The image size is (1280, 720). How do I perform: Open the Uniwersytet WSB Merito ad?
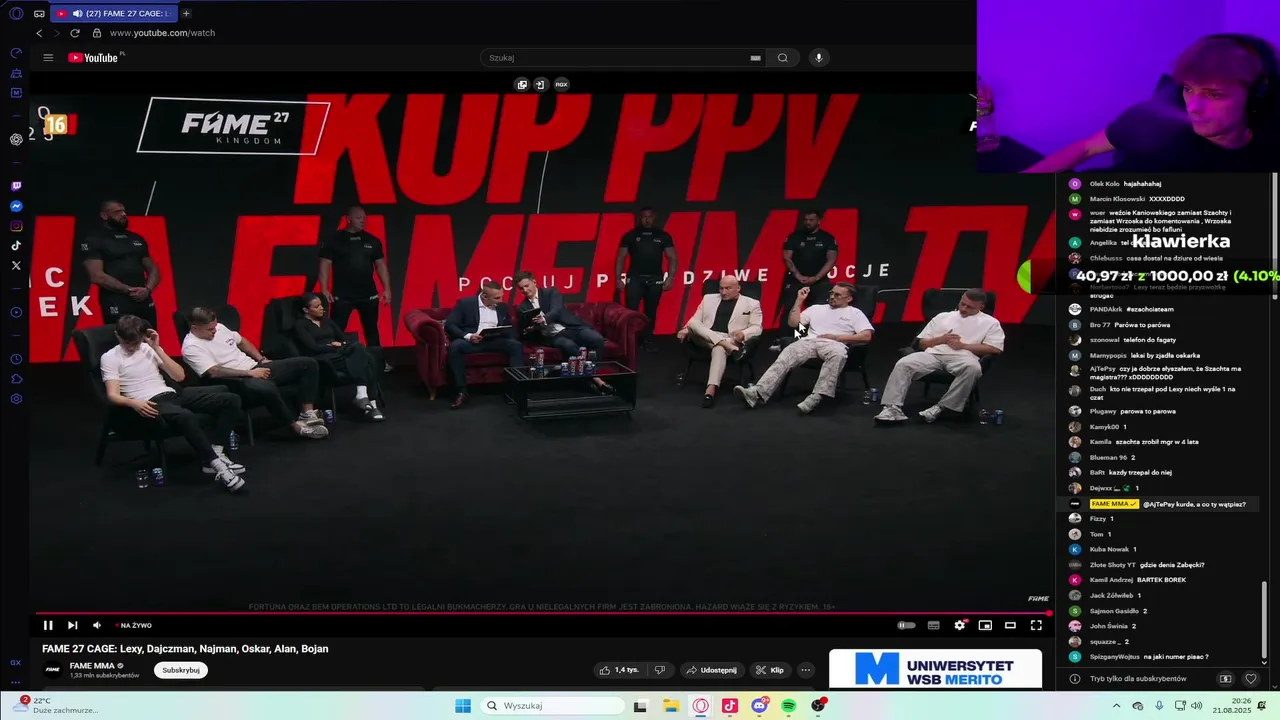[x=935, y=669]
